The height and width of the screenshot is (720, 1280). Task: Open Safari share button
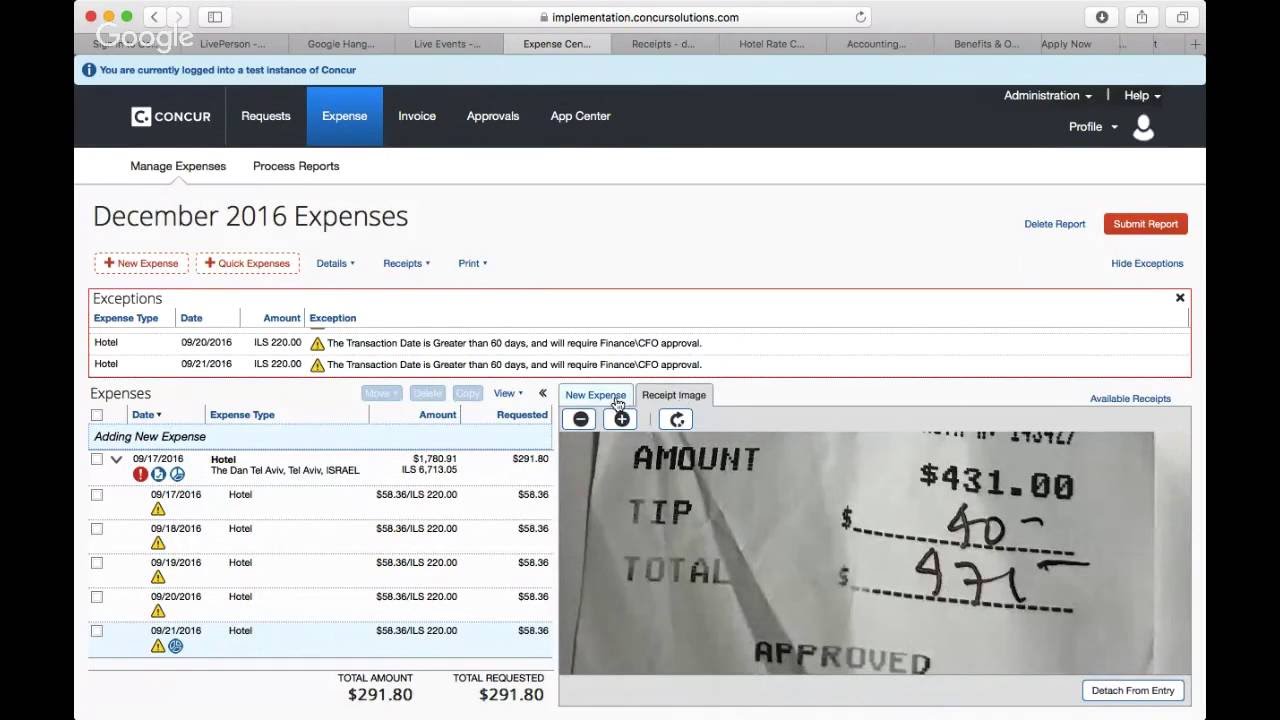pos(1142,17)
